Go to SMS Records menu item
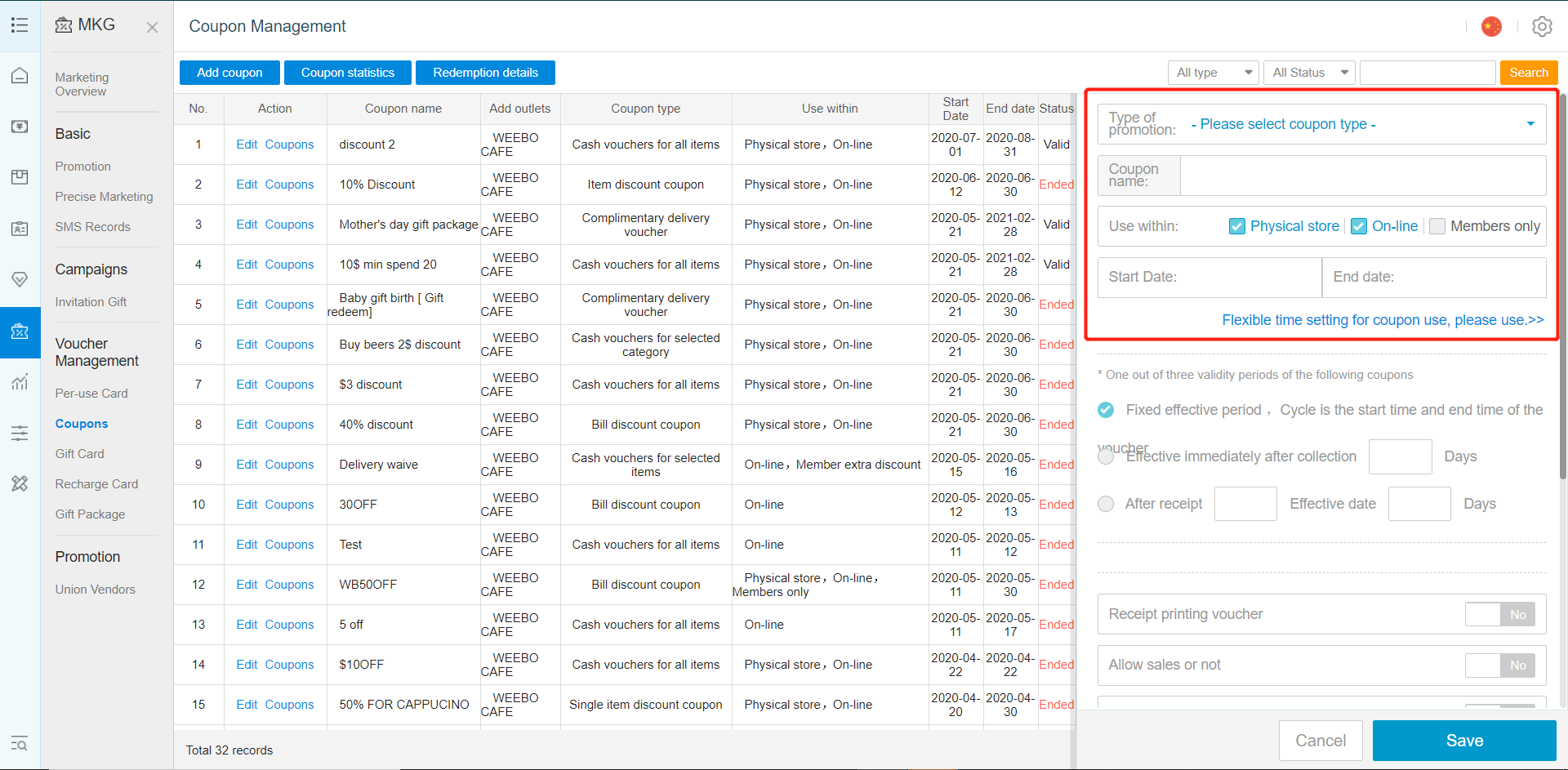Viewport: 1568px width, 770px height. click(x=92, y=227)
